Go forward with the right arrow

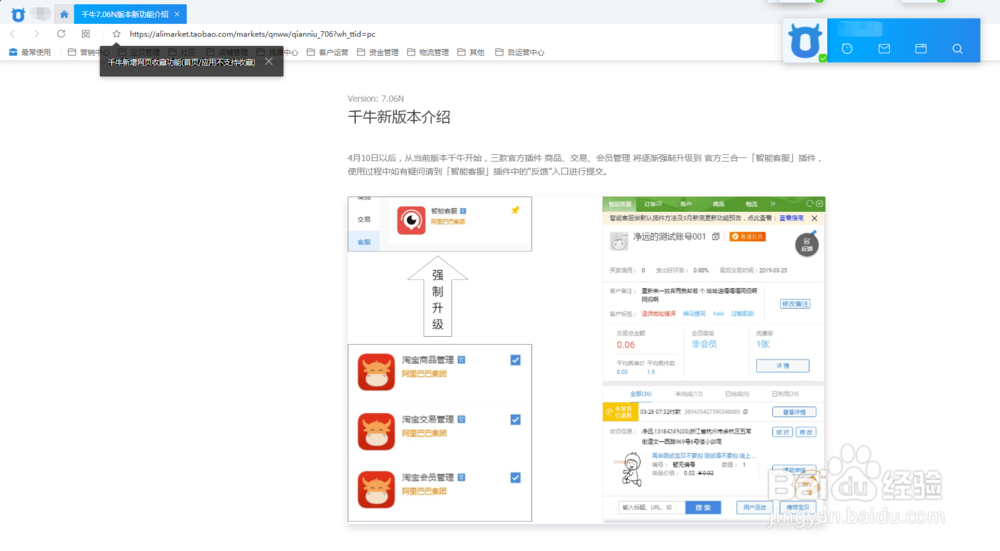36,34
